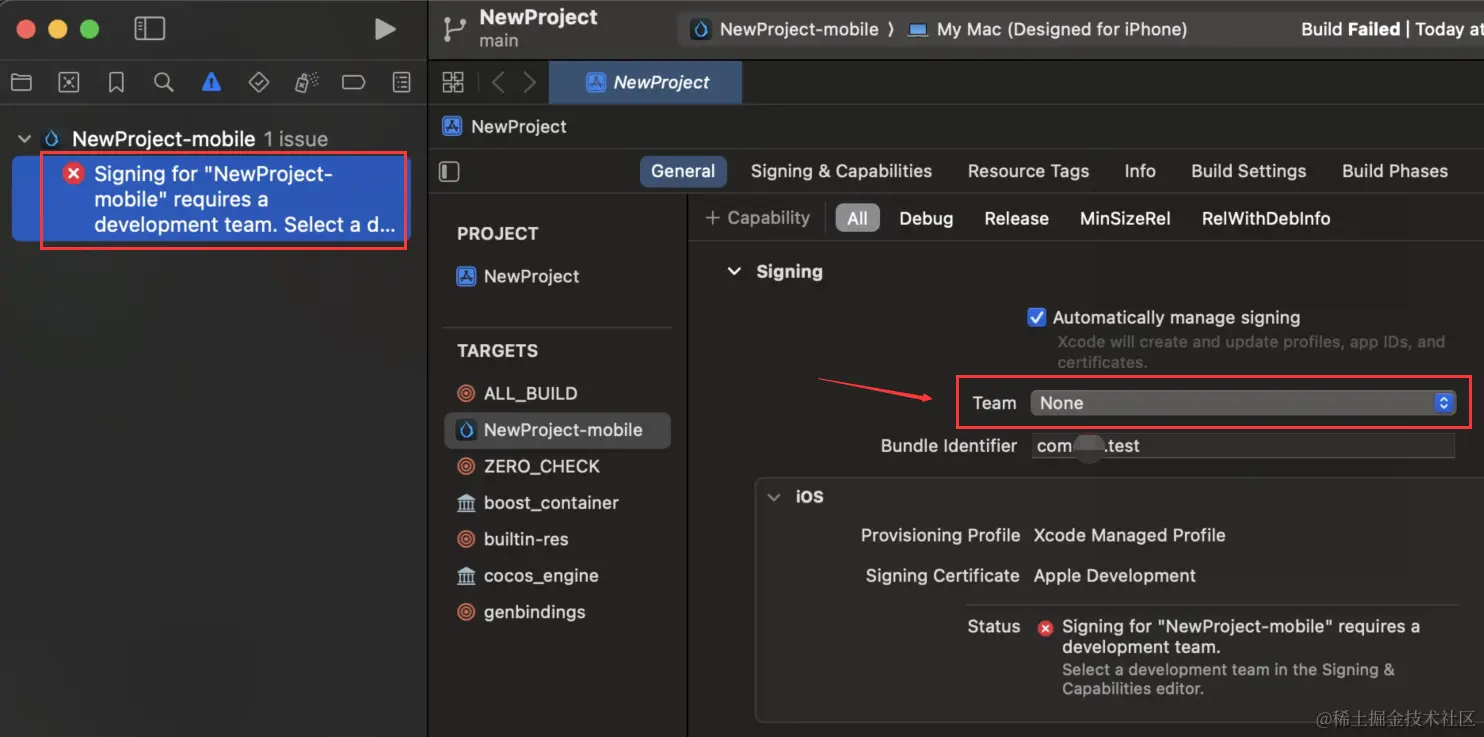This screenshot has width=1484, height=737.
Task: Click the red error icon in issue list
Action: click(x=73, y=174)
